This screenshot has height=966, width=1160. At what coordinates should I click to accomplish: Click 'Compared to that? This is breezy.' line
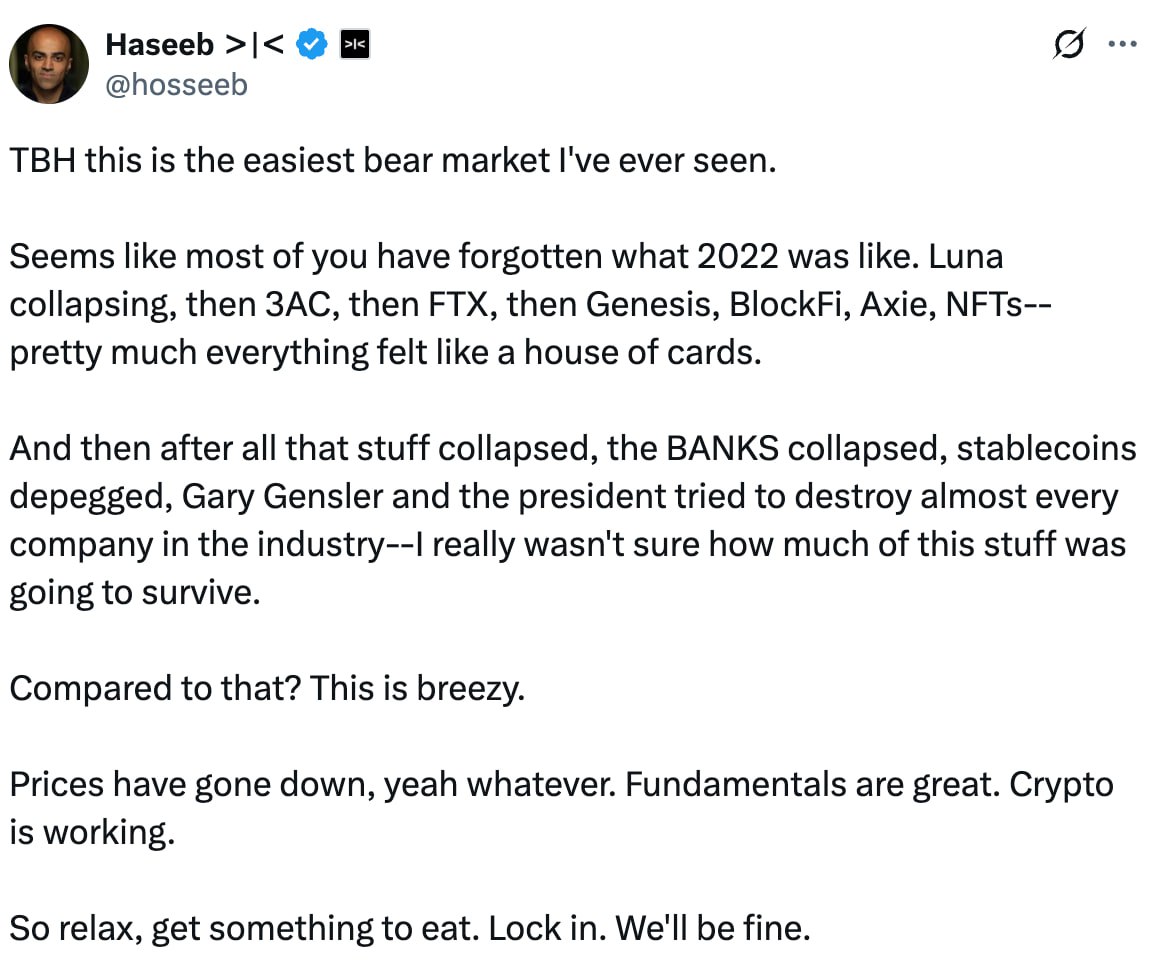(x=267, y=689)
